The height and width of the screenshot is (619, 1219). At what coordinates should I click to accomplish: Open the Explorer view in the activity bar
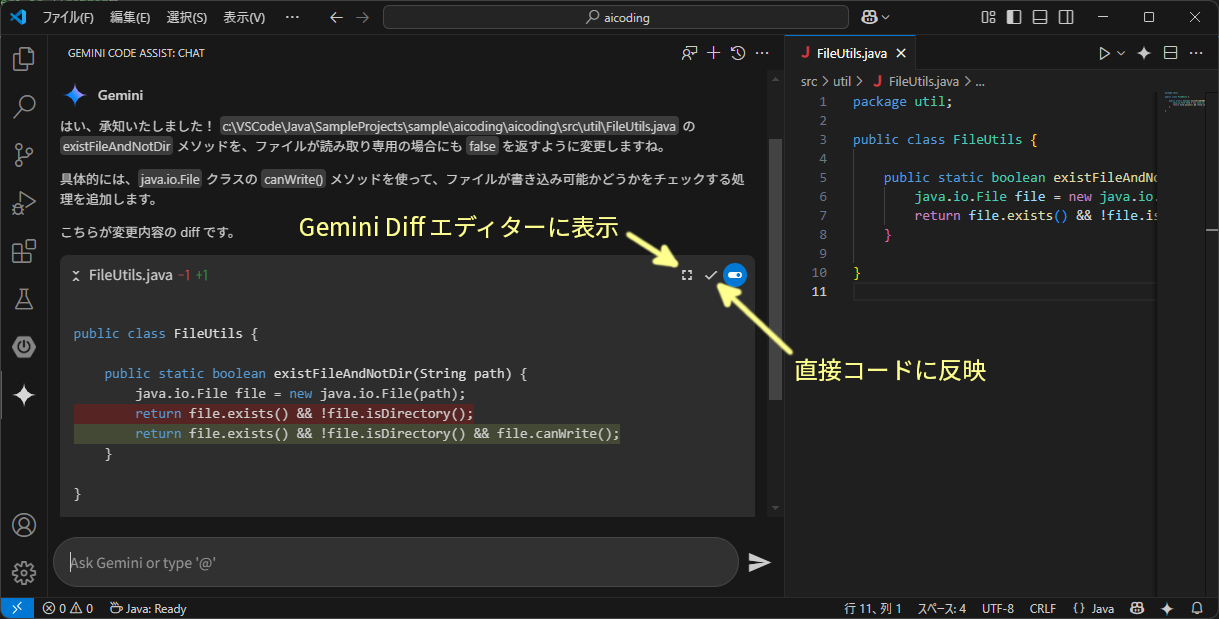[x=24, y=59]
